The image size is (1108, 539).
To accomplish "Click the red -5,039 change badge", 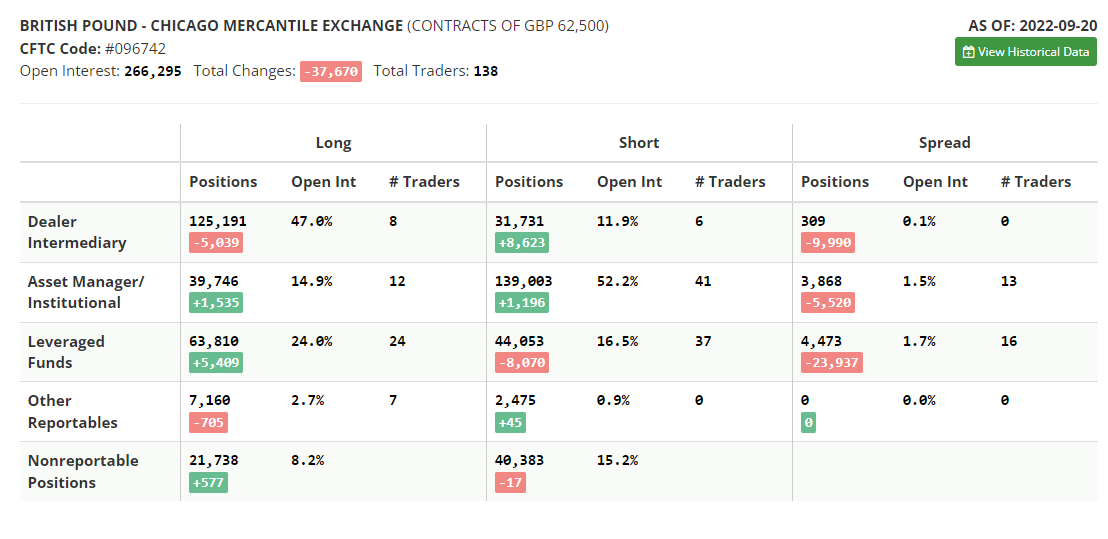I will pyautogui.click(x=216, y=243).
